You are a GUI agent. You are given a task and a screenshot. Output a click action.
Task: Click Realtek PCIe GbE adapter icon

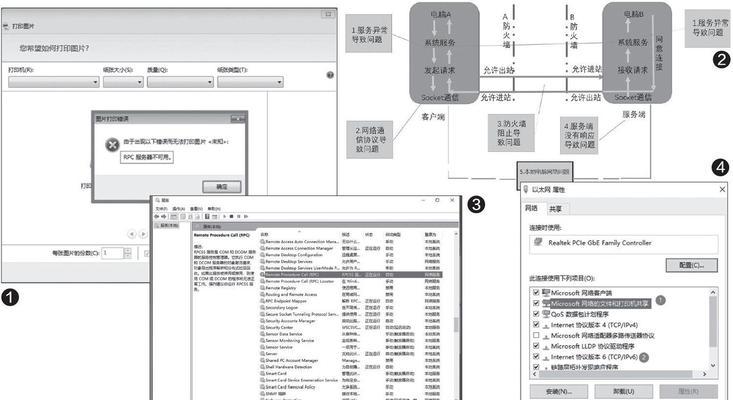pos(539,242)
